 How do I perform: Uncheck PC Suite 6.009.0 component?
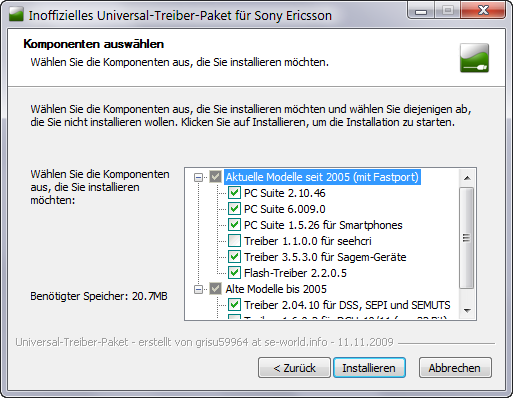tap(234, 209)
